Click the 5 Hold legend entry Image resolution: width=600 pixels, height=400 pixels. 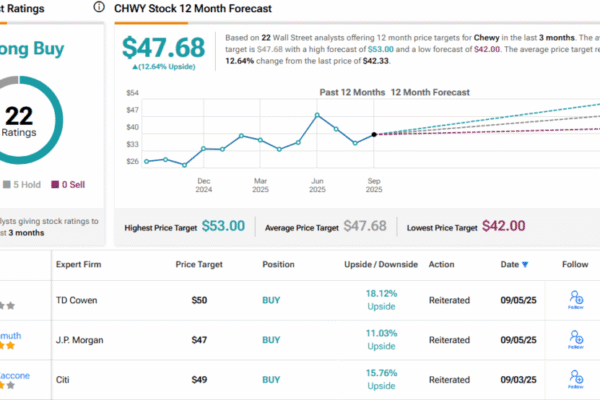click(x=22, y=184)
